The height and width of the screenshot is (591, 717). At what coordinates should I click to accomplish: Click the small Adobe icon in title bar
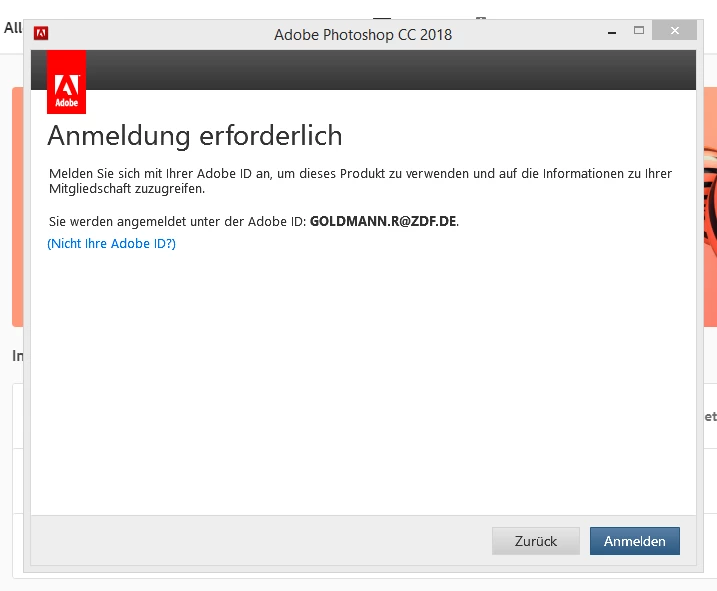[x=41, y=33]
